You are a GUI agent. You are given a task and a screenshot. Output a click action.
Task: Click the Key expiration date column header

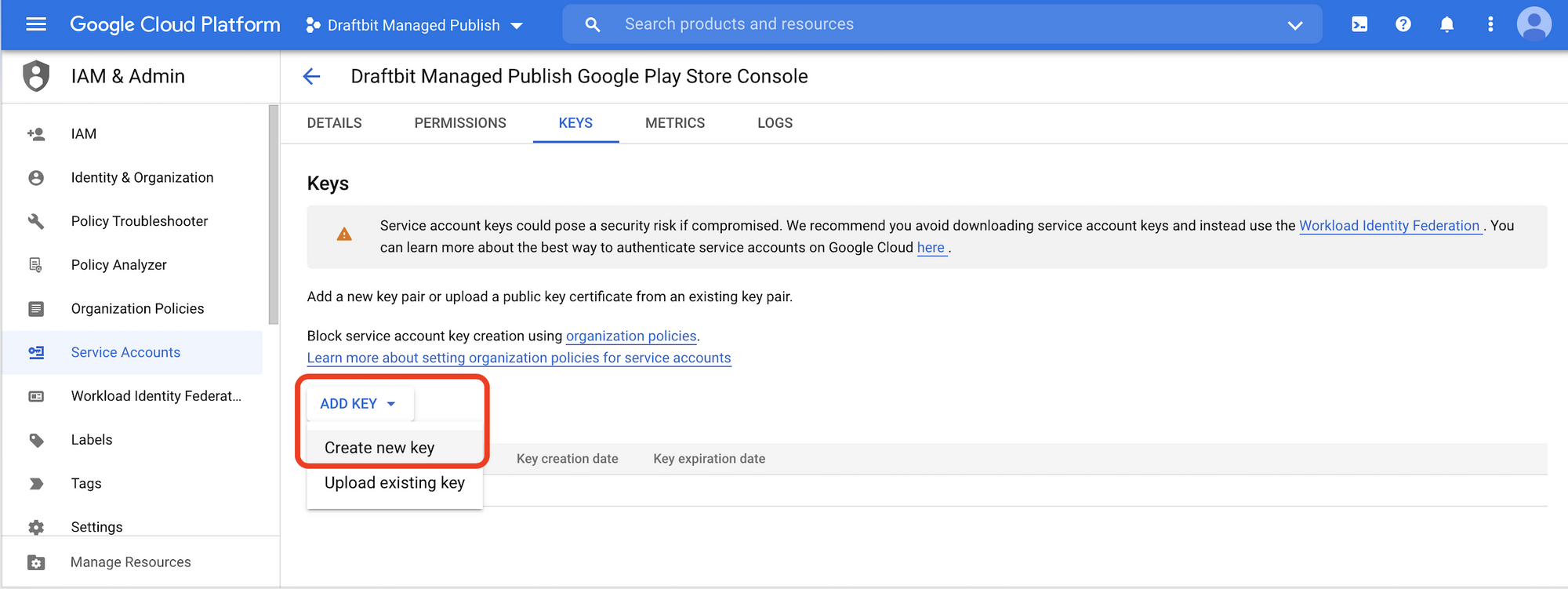point(710,459)
